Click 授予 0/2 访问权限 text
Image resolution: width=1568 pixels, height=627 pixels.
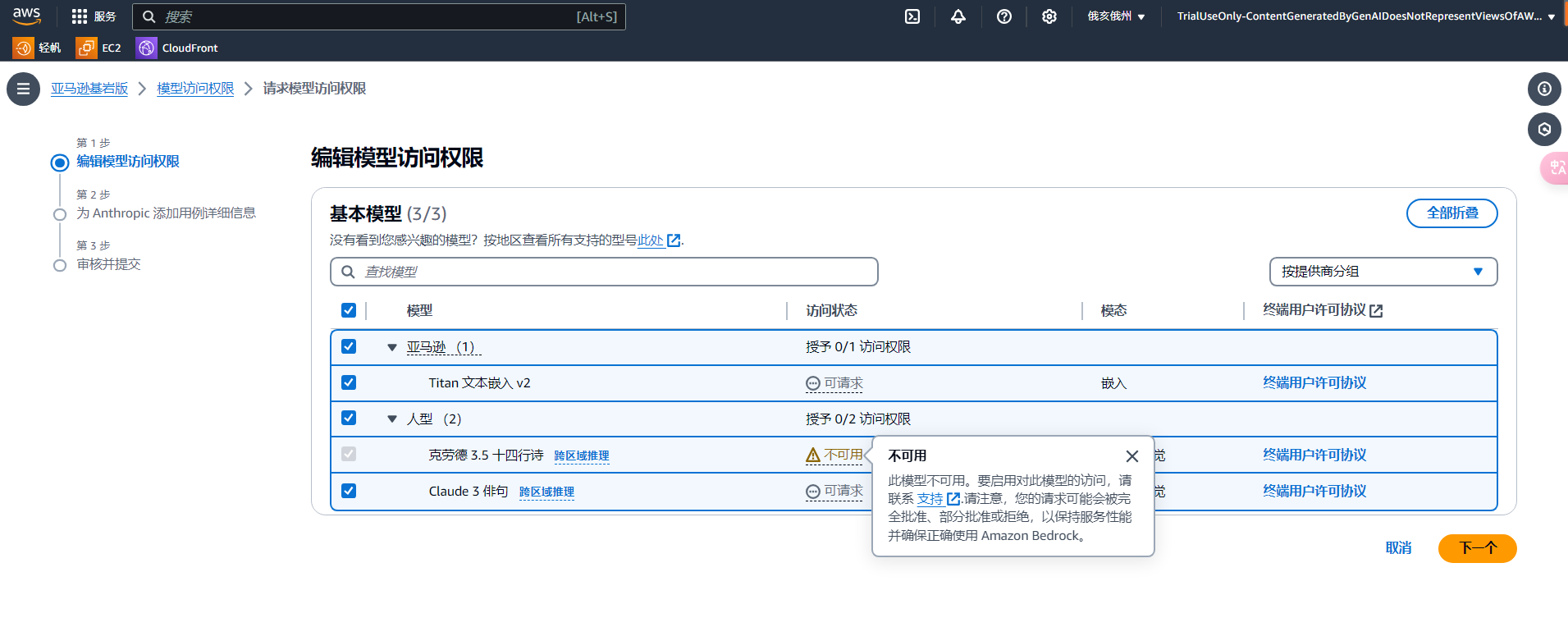pos(858,419)
